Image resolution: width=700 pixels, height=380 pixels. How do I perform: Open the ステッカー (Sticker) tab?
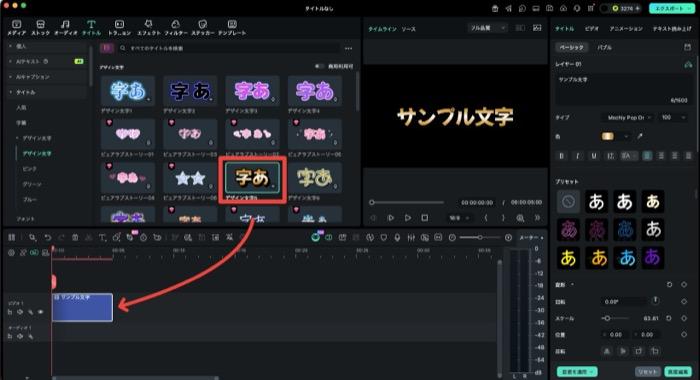(203, 28)
